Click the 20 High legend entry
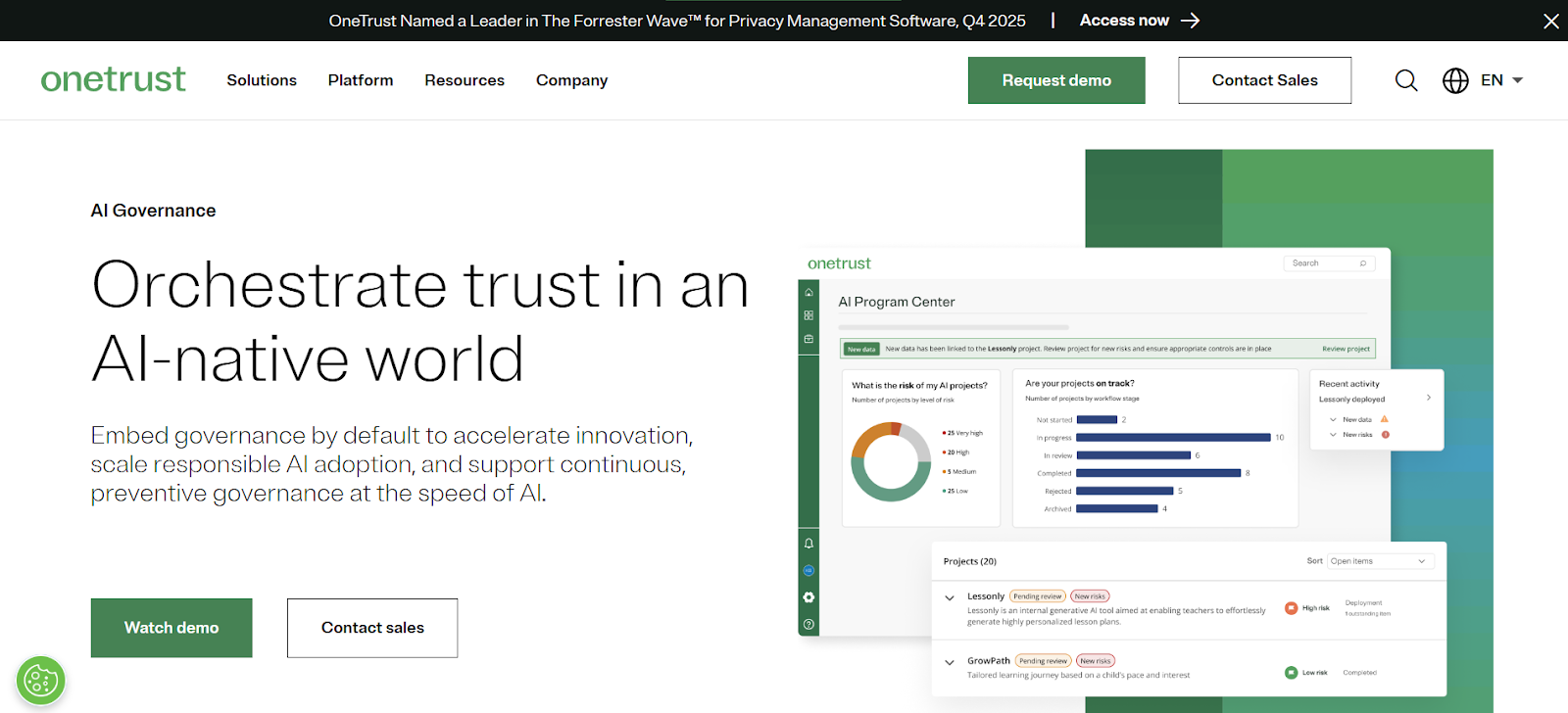 [x=955, y=452]
